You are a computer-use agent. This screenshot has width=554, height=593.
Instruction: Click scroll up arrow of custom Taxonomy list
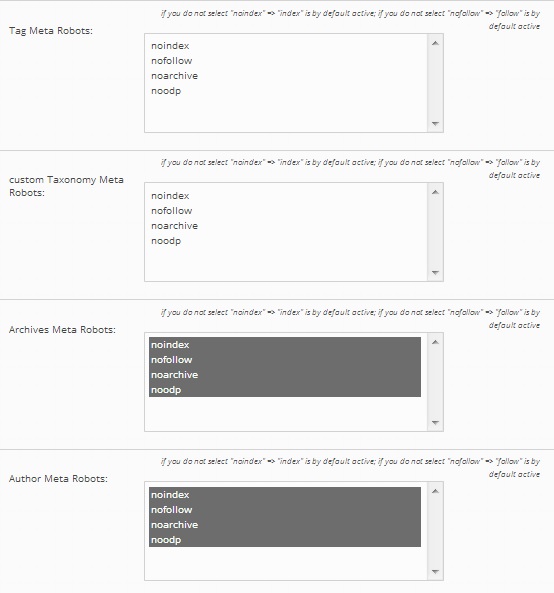tap(435, 192)
